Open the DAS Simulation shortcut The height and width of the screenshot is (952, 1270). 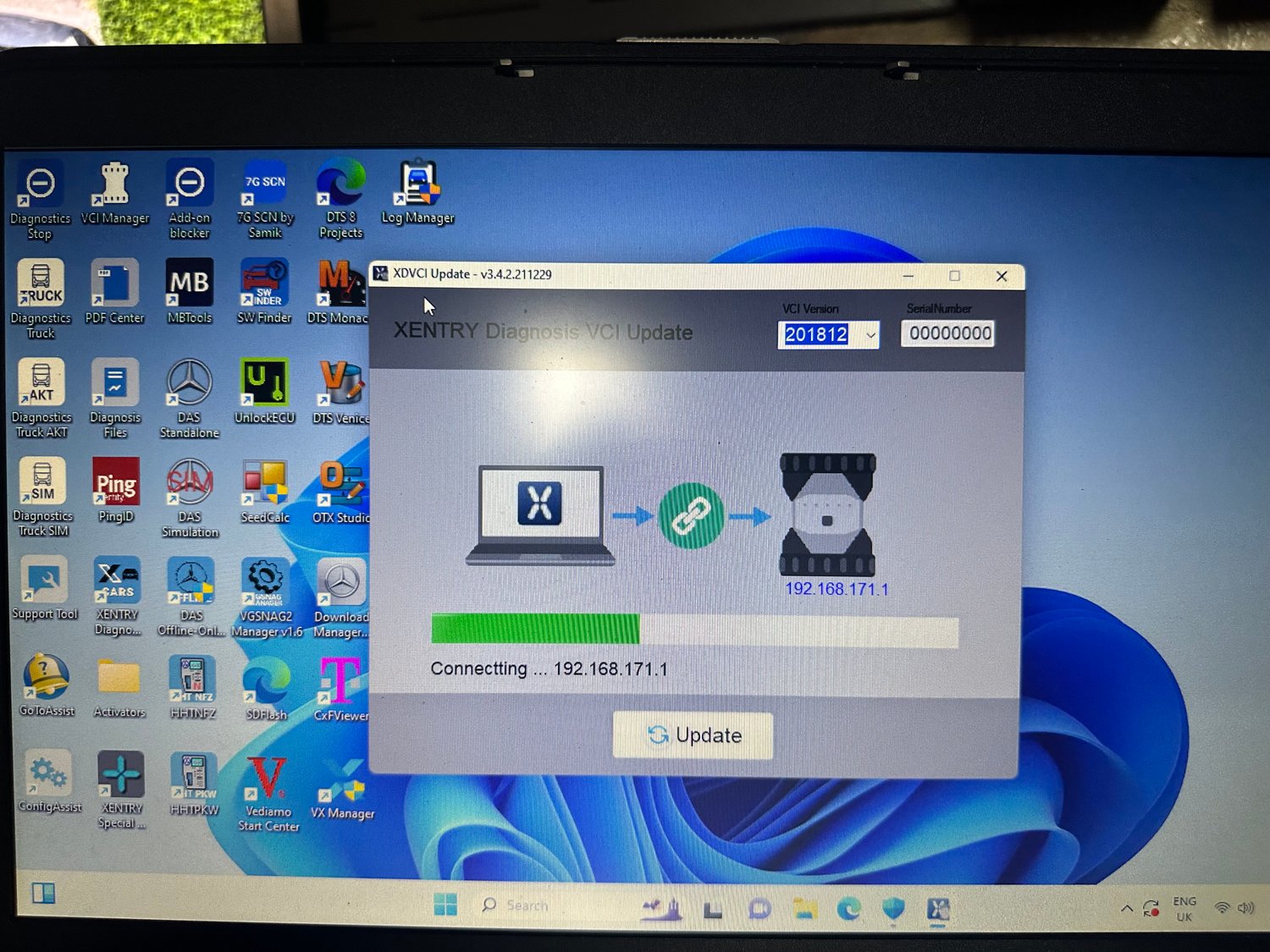pyautogui.click(x=190, y=498)
